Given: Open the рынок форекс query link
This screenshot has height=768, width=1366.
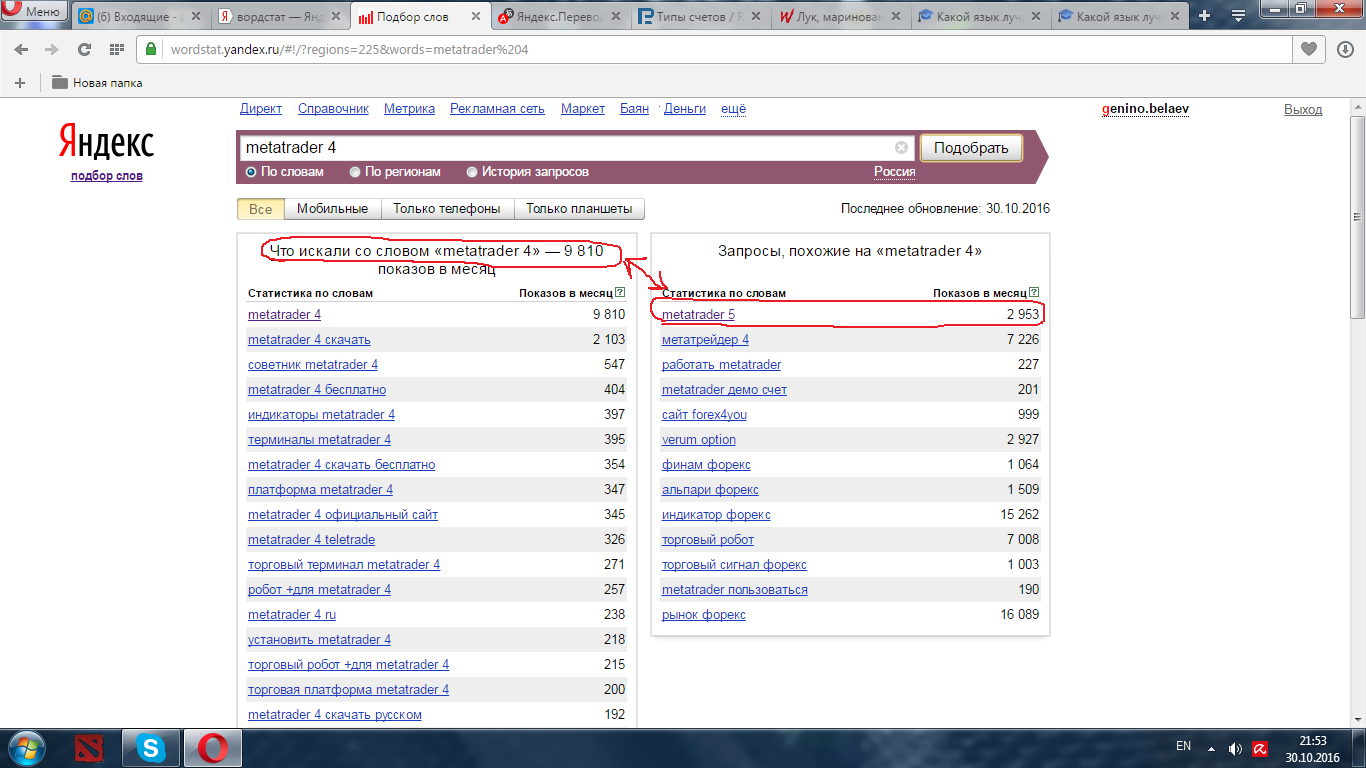Looking at the screenshot, I should 704,614.
